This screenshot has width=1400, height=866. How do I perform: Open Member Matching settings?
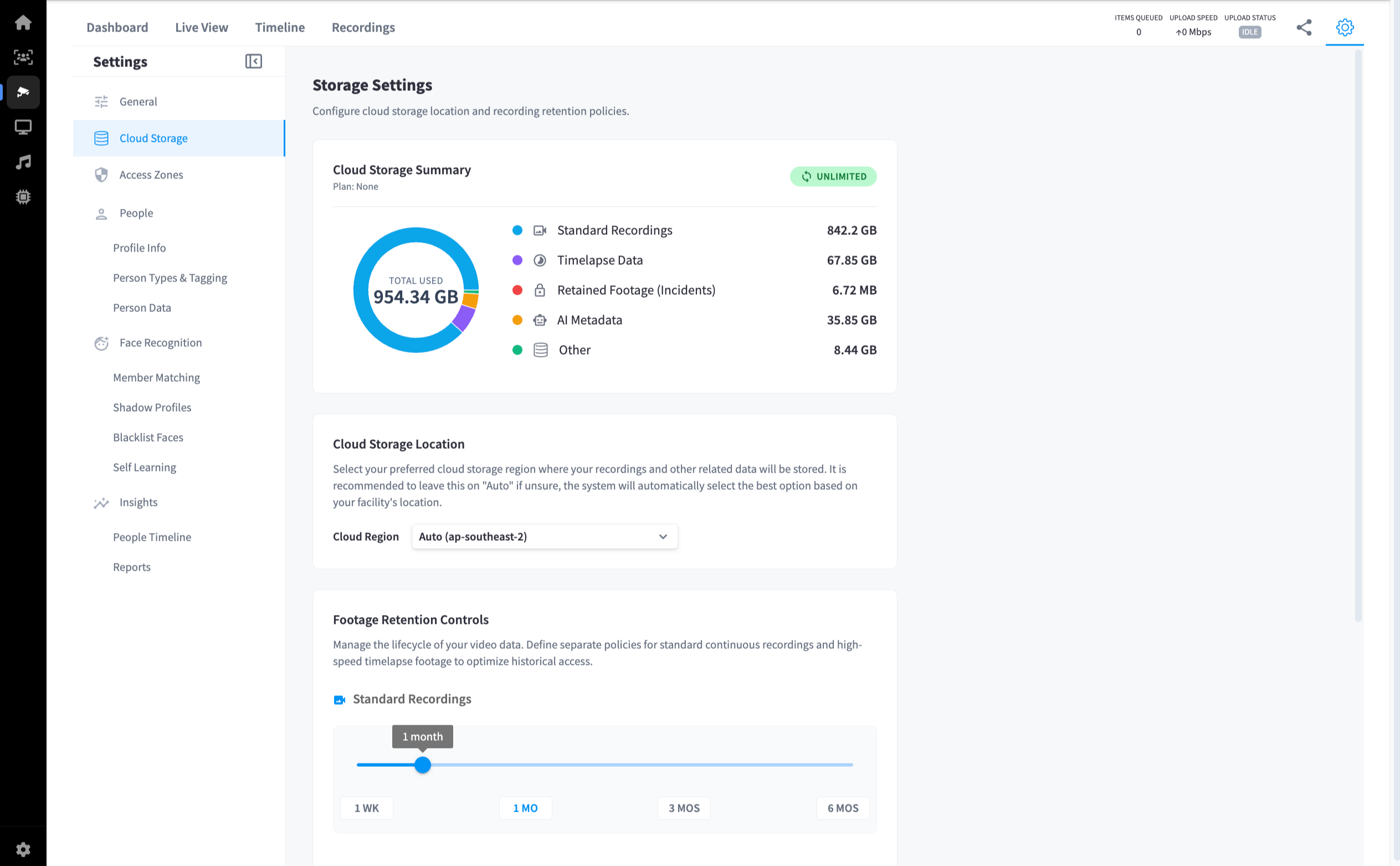pos(156,377)
